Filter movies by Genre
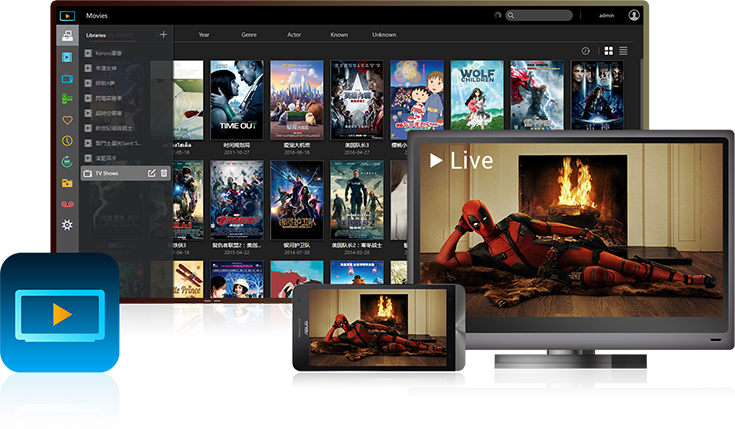Image resolution: width=735 pixels, height=429 pixels. point(249,35)
